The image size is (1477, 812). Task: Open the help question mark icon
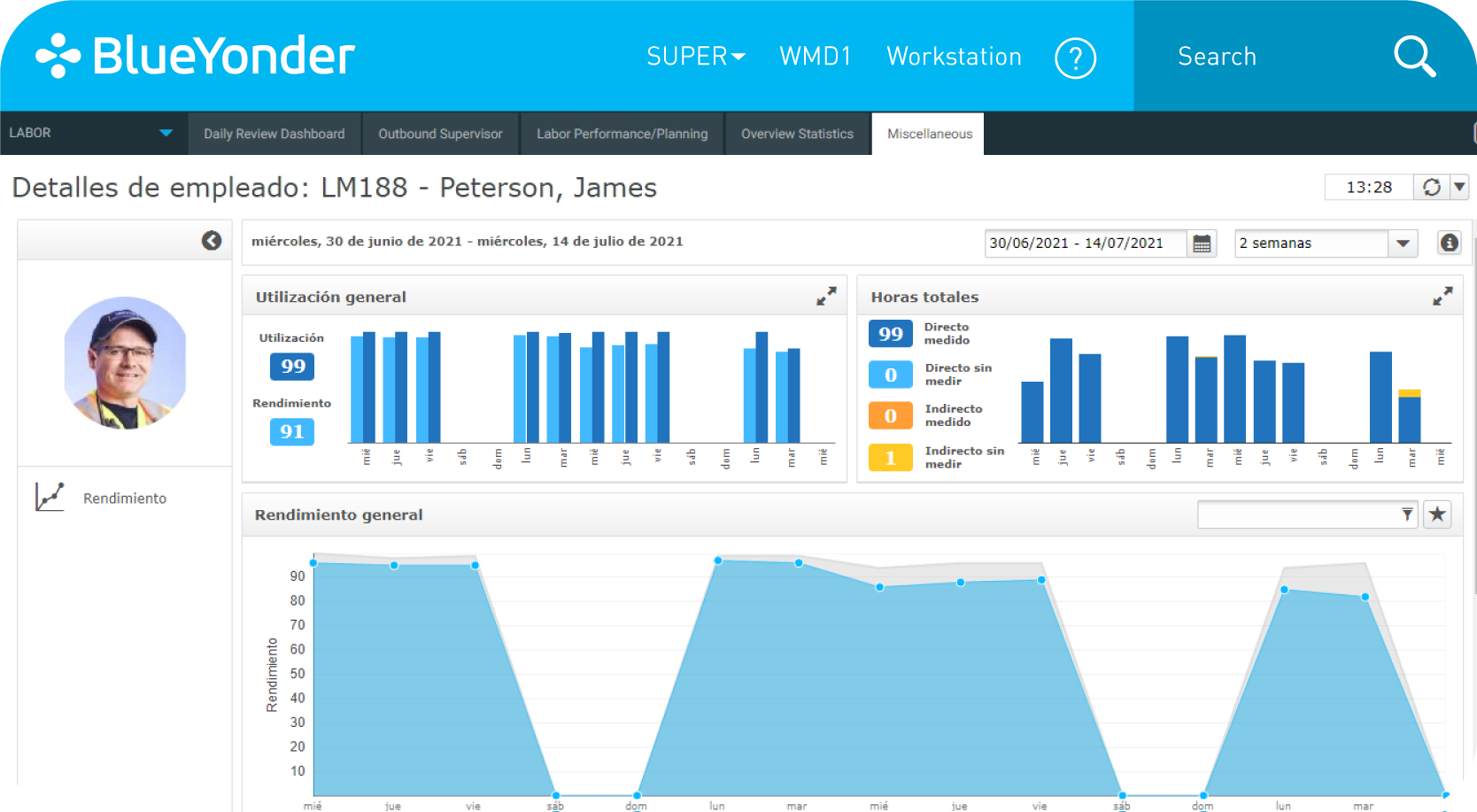click(x=1075, y=57)
